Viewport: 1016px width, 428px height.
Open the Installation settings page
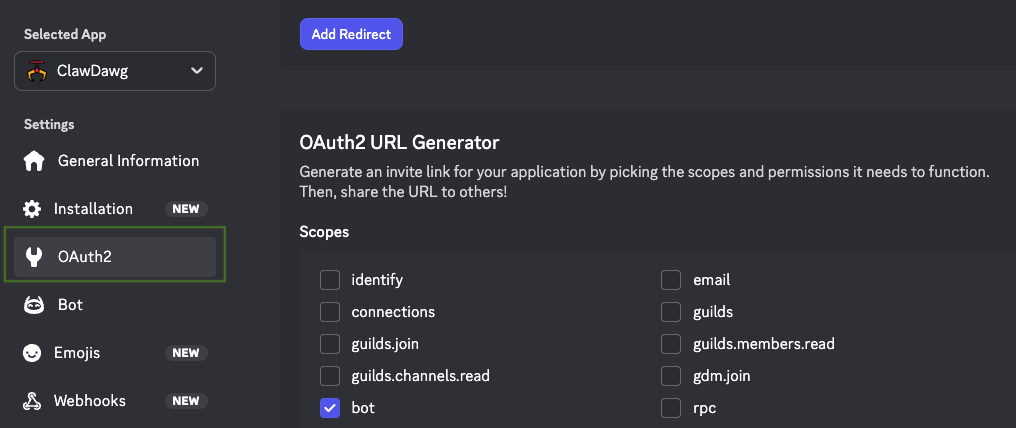[95, 209]
